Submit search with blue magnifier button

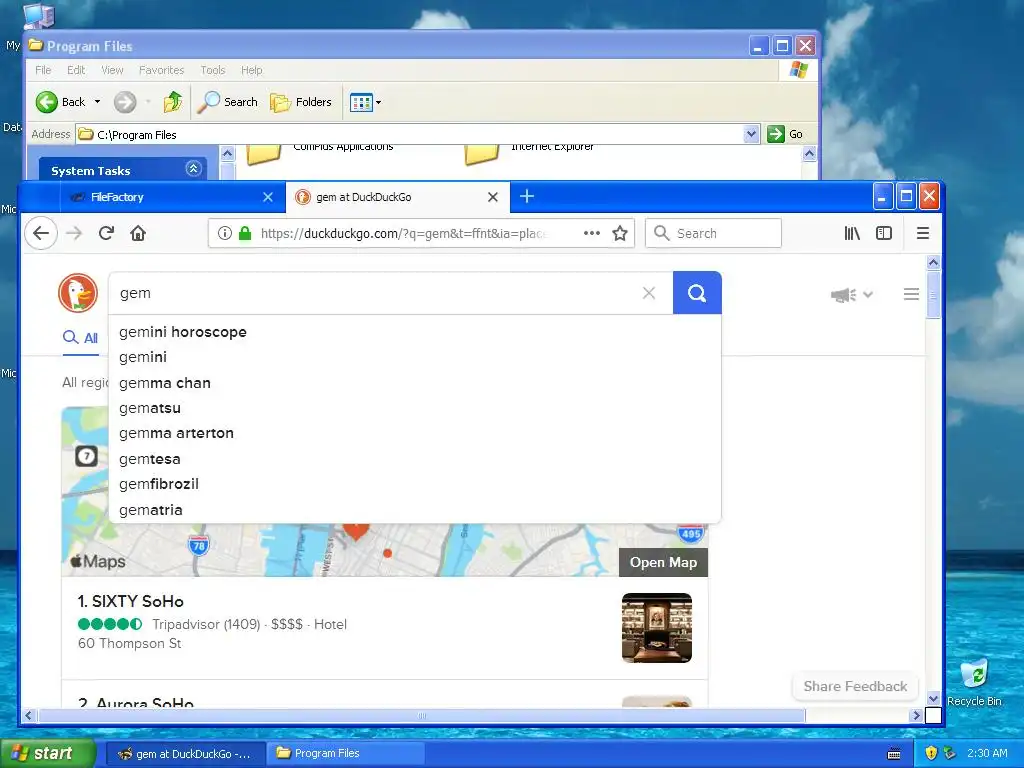tap(697, 293)
